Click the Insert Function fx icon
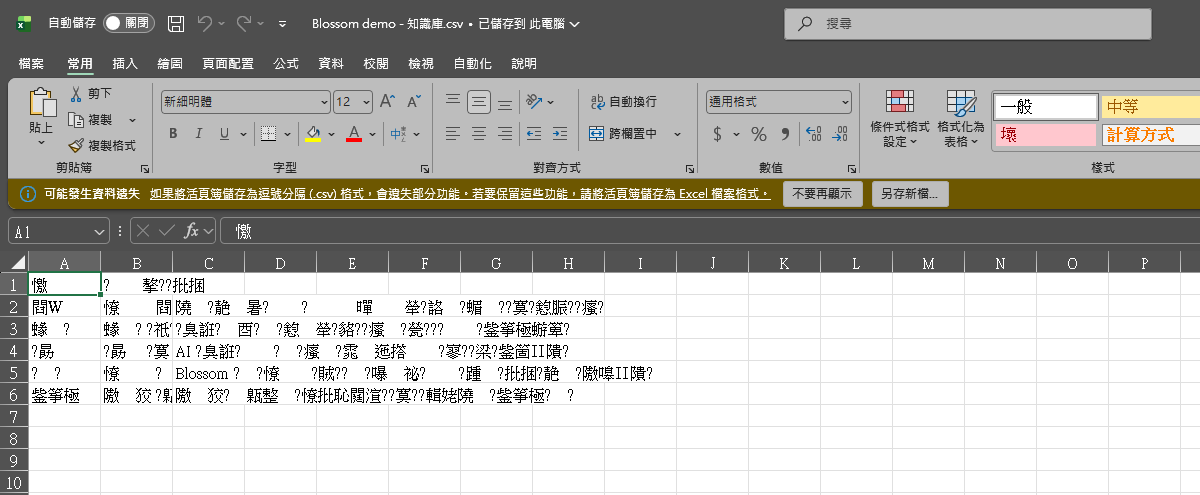The height and width of the screenshot is (495, 1200). pyautogui.click(x=192, y=231)
